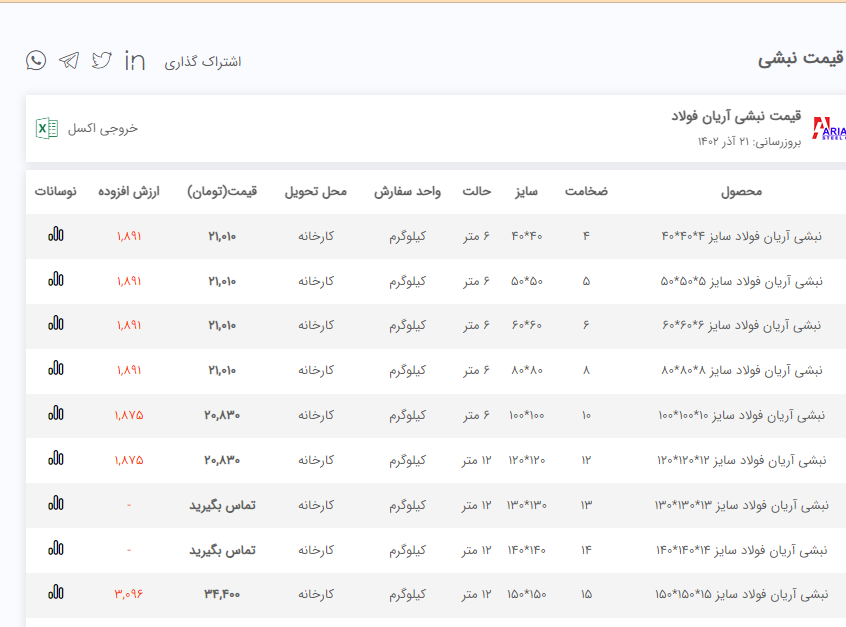Open product نبشی آریان فولاد سایز 50*50*5
This screenshot has height=627, width=846.
pos(741,281)
